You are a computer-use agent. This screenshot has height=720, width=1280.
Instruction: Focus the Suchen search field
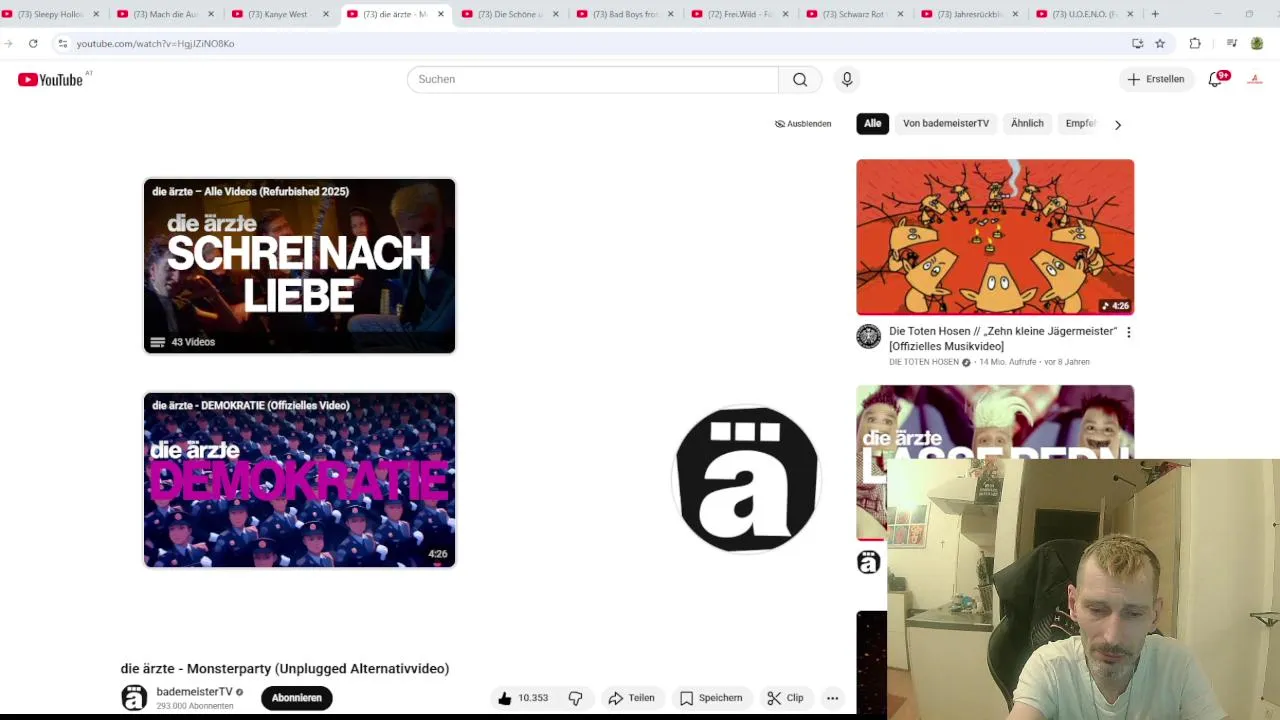click(592, 79)
